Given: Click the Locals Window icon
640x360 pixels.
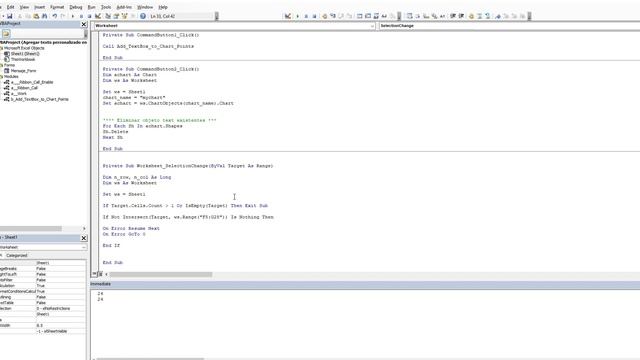Looking at the screenshot, I should tap(360, 16).
